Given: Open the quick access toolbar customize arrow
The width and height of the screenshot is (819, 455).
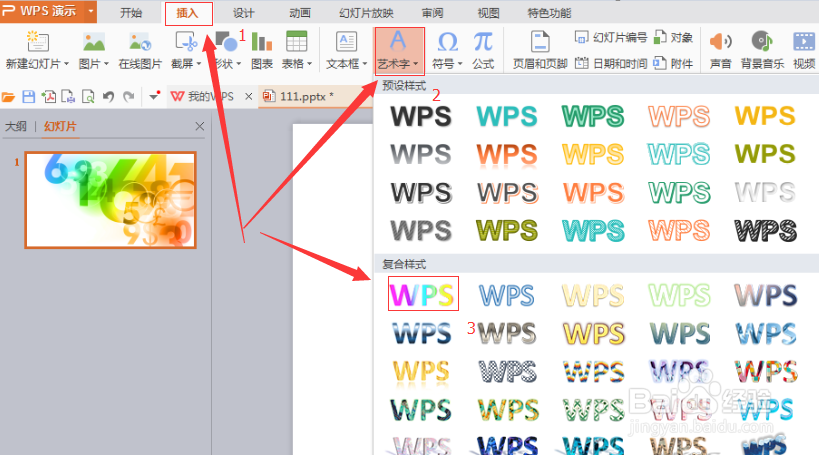Looking at the screenshot, I should [155, 96].
